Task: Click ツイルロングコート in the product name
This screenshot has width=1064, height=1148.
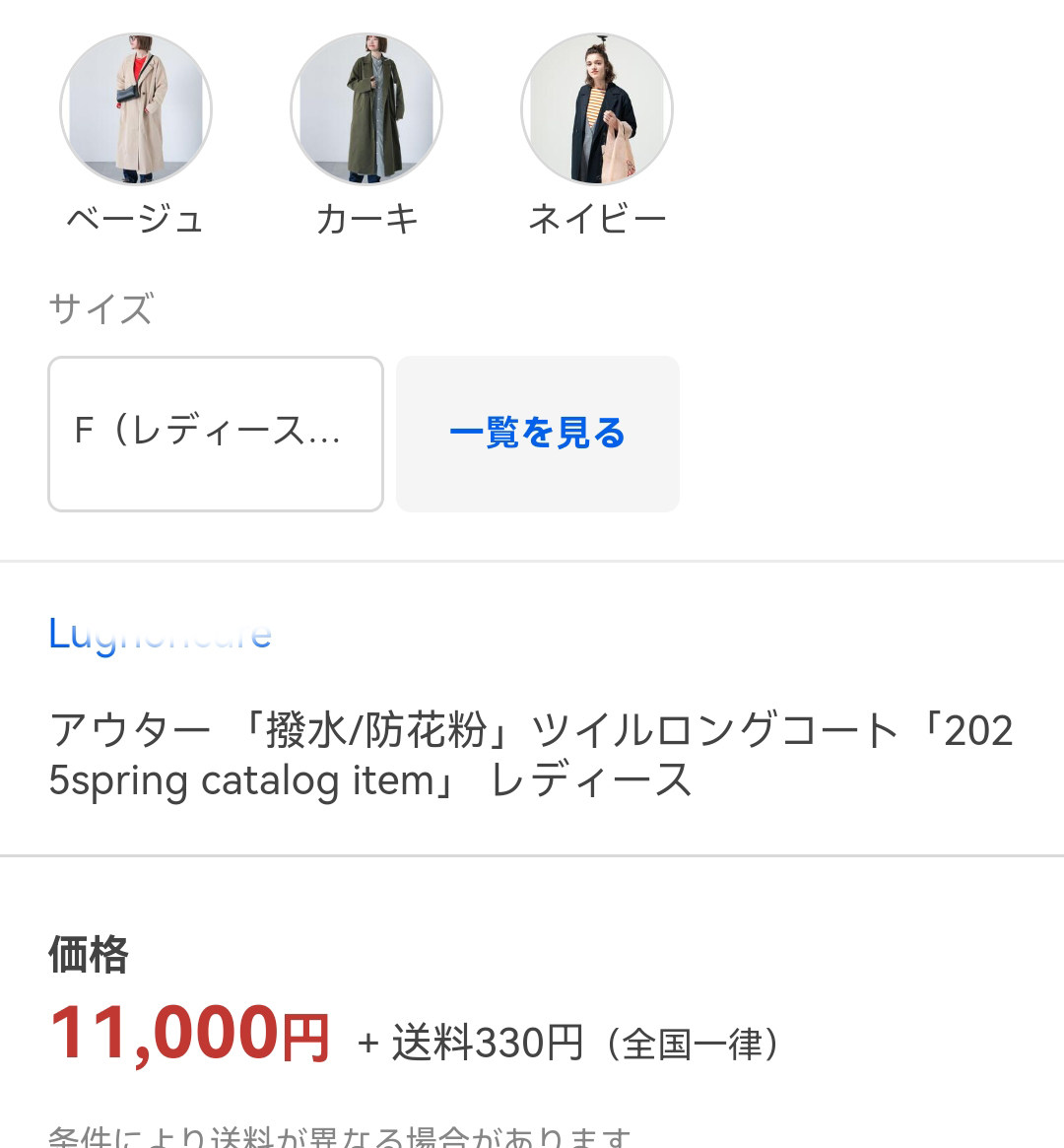Action: coord(714,731)
